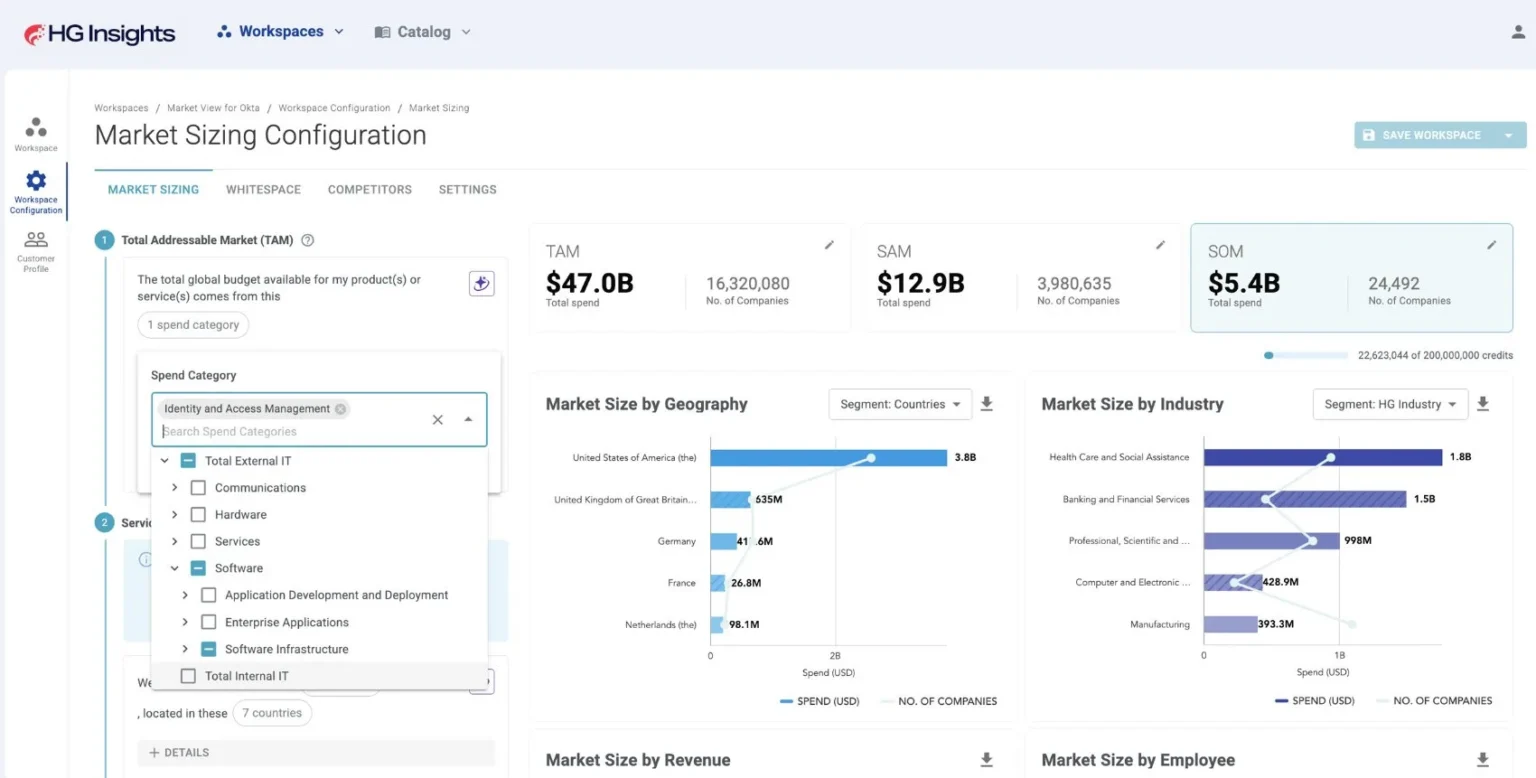Open the Catalog top menu
The height and width of the screenshot is (778, 1536).
pyautogui.click(x=422, y=32)
